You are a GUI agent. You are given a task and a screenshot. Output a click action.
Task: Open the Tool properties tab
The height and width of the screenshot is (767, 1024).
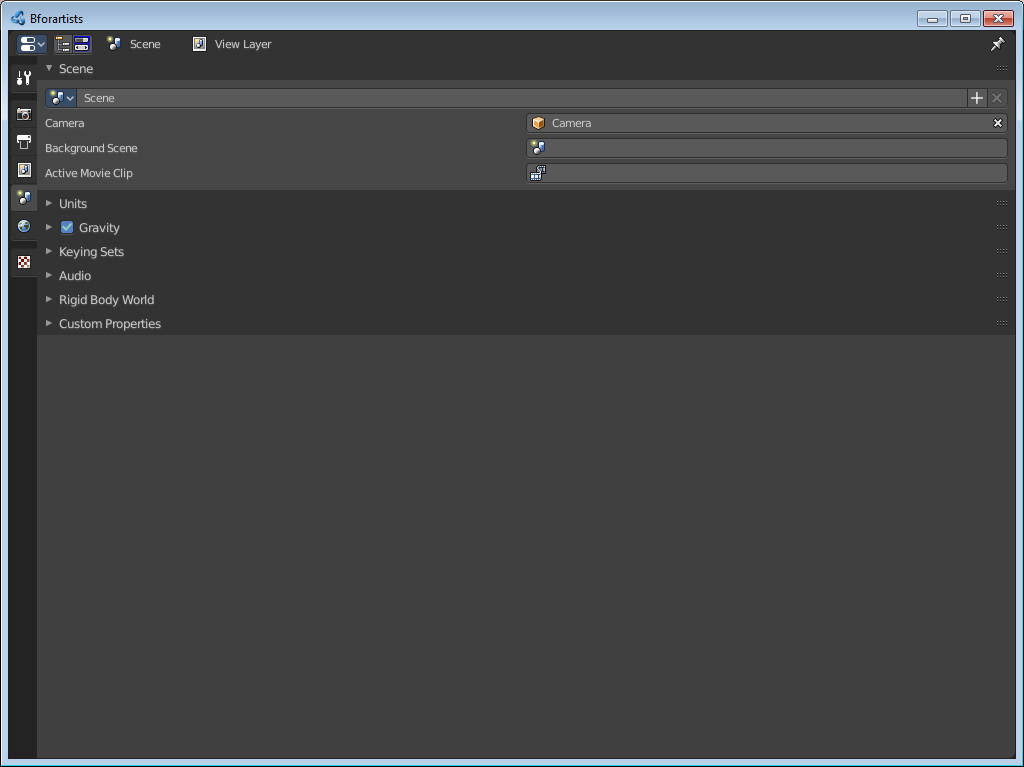24,78
